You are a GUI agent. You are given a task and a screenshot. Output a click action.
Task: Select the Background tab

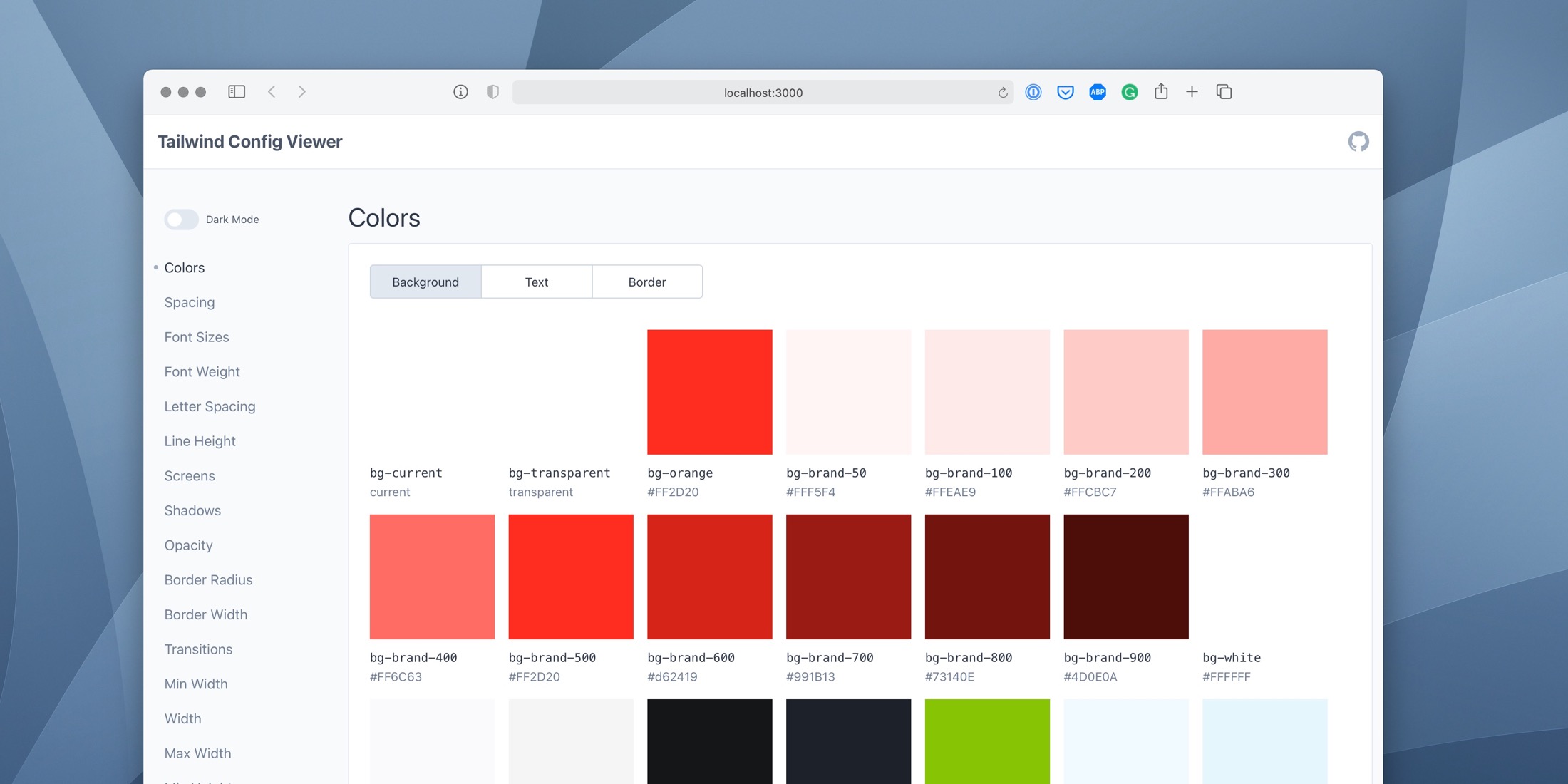(425, 282)
